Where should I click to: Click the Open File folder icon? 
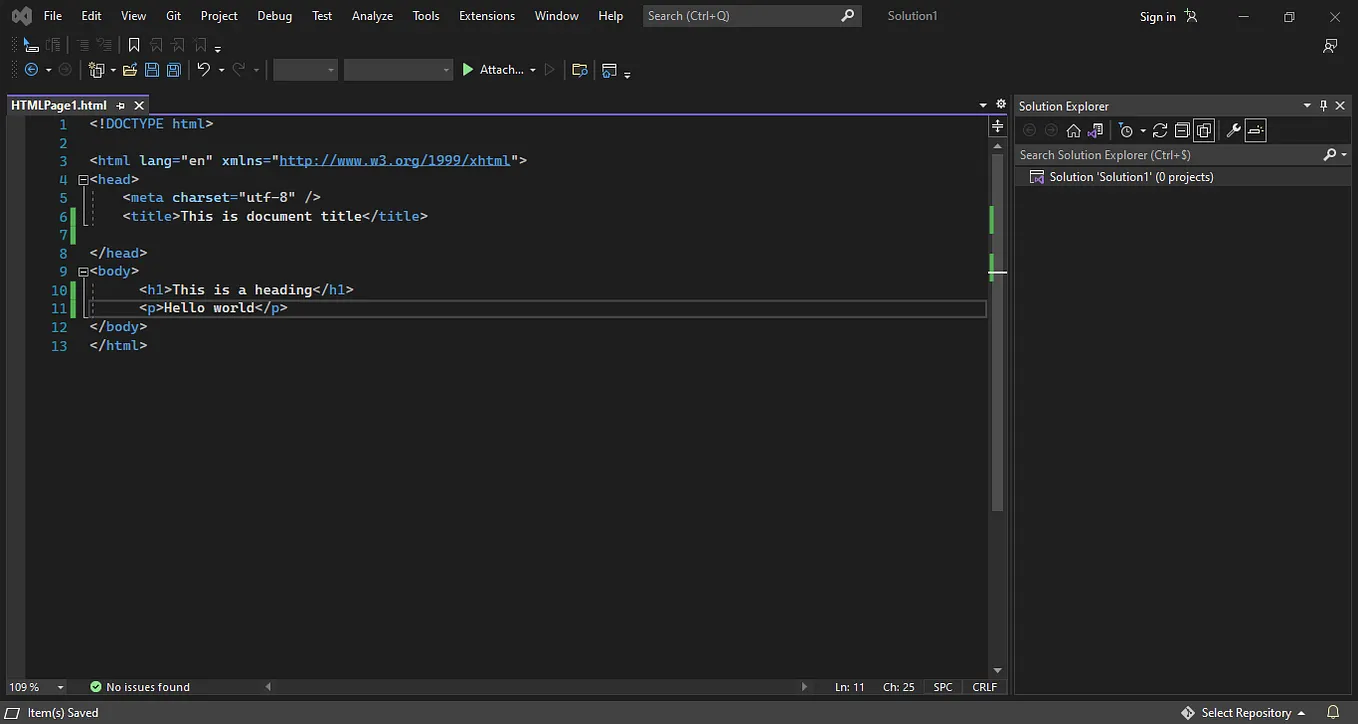coord(130,70)
